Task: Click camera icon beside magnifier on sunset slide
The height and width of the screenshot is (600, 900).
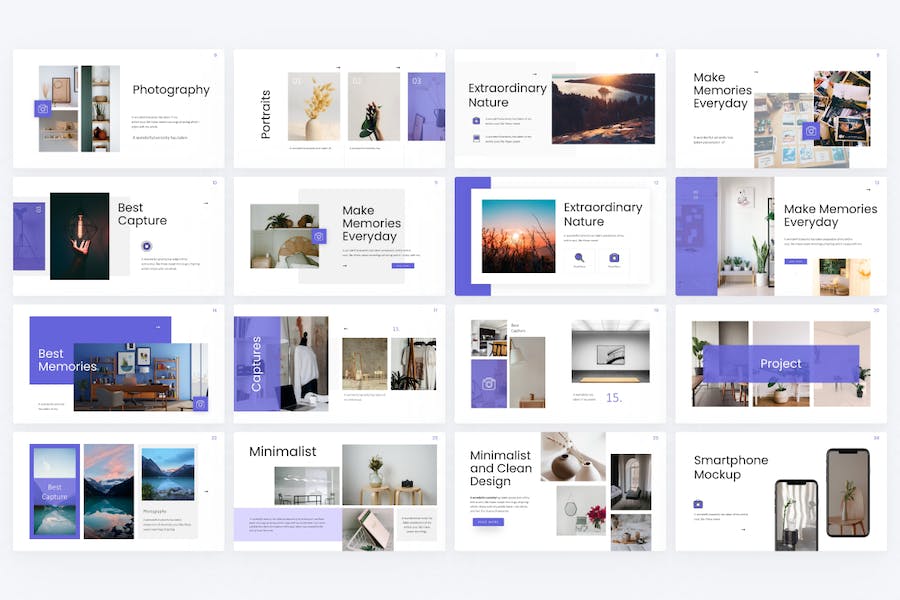Action: 614,258
